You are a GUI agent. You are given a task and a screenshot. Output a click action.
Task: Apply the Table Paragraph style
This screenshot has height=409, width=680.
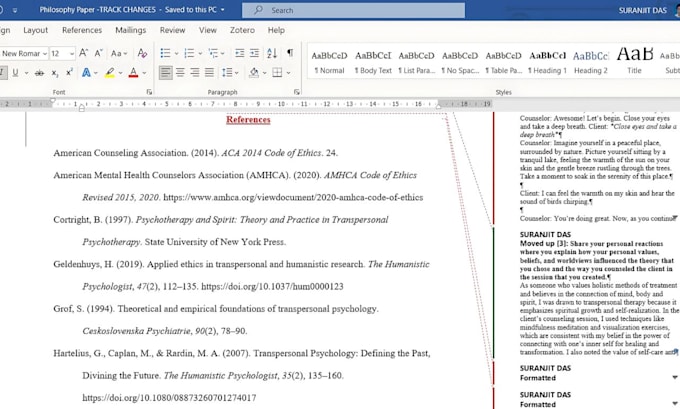coord(503,62)
